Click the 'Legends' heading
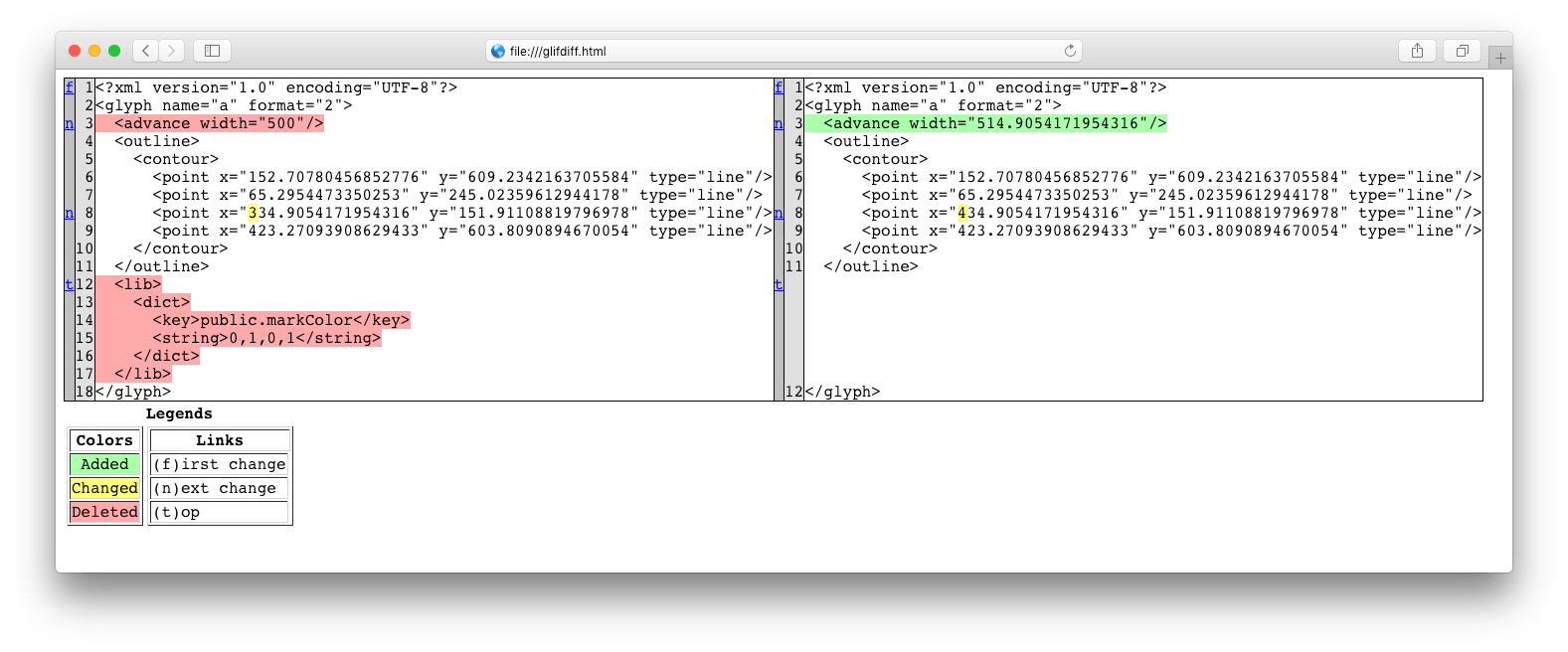 pos(179,413)
